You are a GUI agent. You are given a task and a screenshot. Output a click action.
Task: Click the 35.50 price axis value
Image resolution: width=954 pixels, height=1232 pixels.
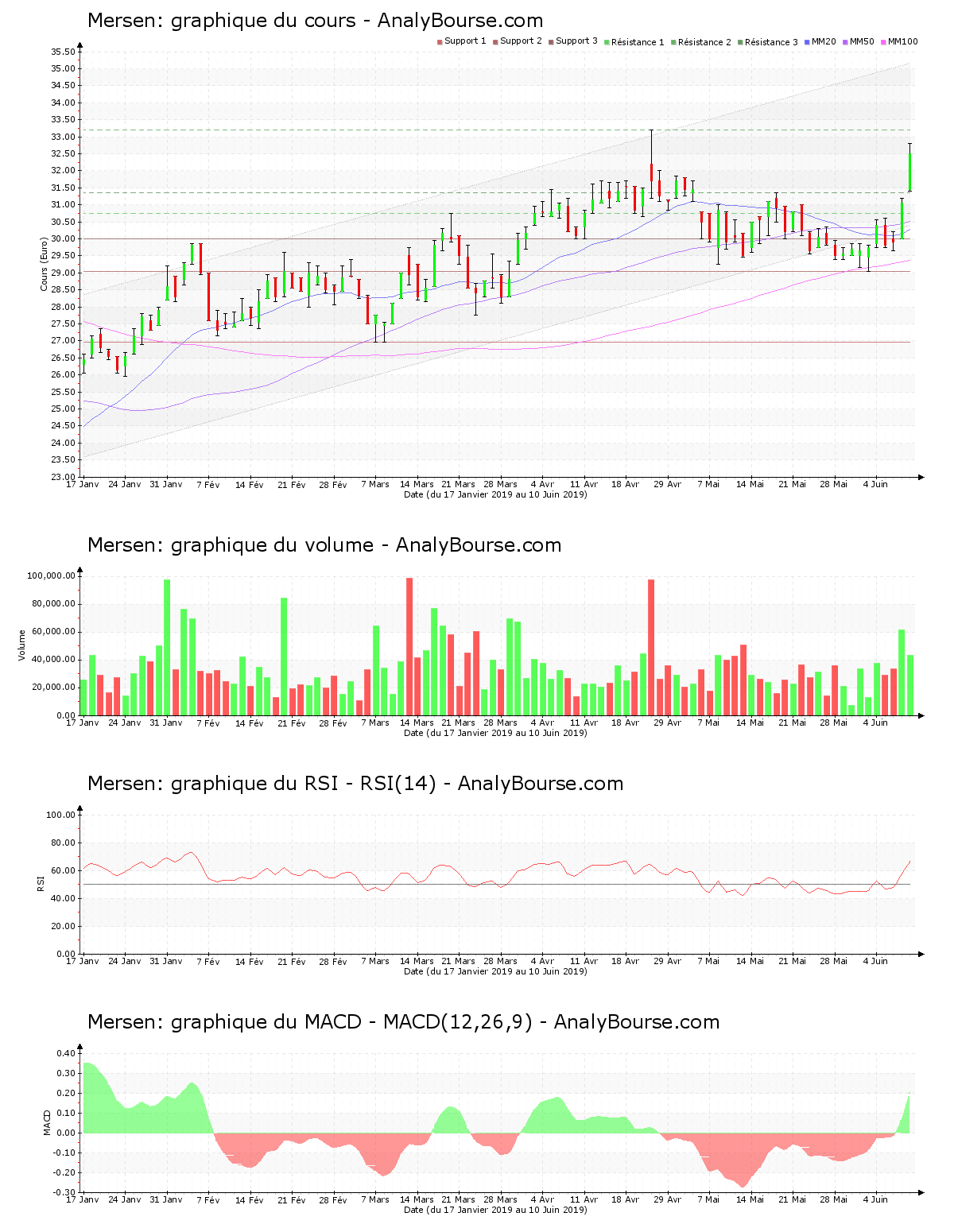point(64,52)
